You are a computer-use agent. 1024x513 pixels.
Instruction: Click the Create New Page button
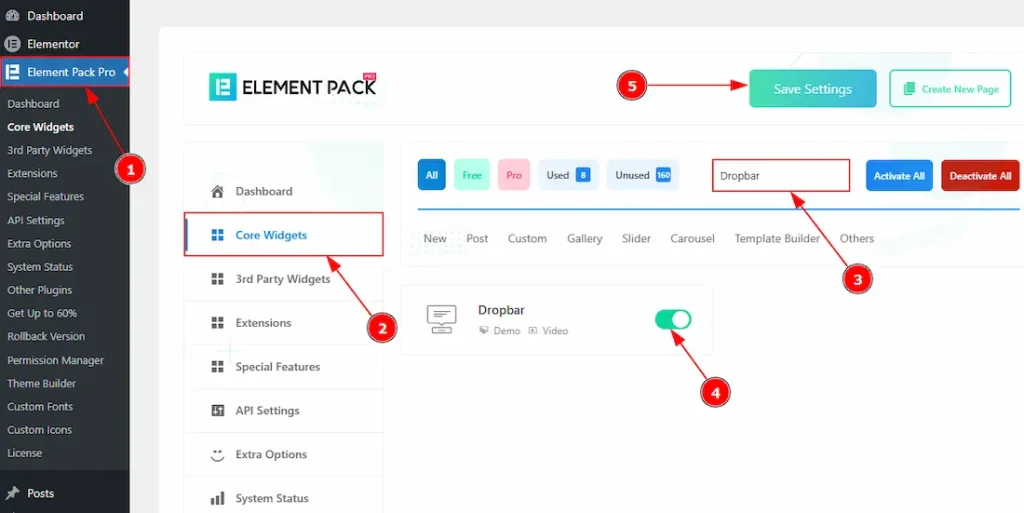[x=950, y=89]
